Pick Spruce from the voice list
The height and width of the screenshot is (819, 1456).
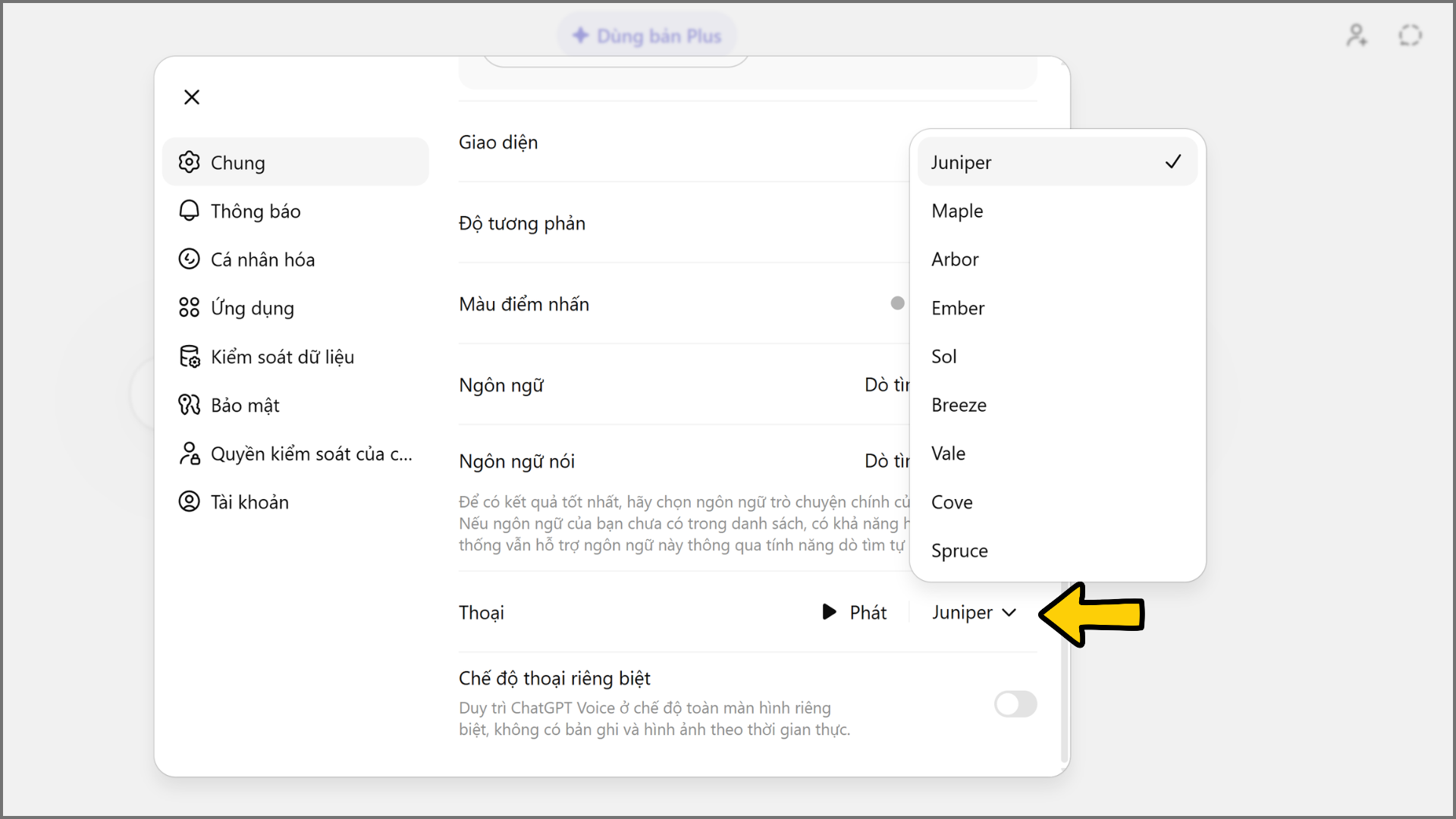pyautogui.click(x=1057, y=551)
